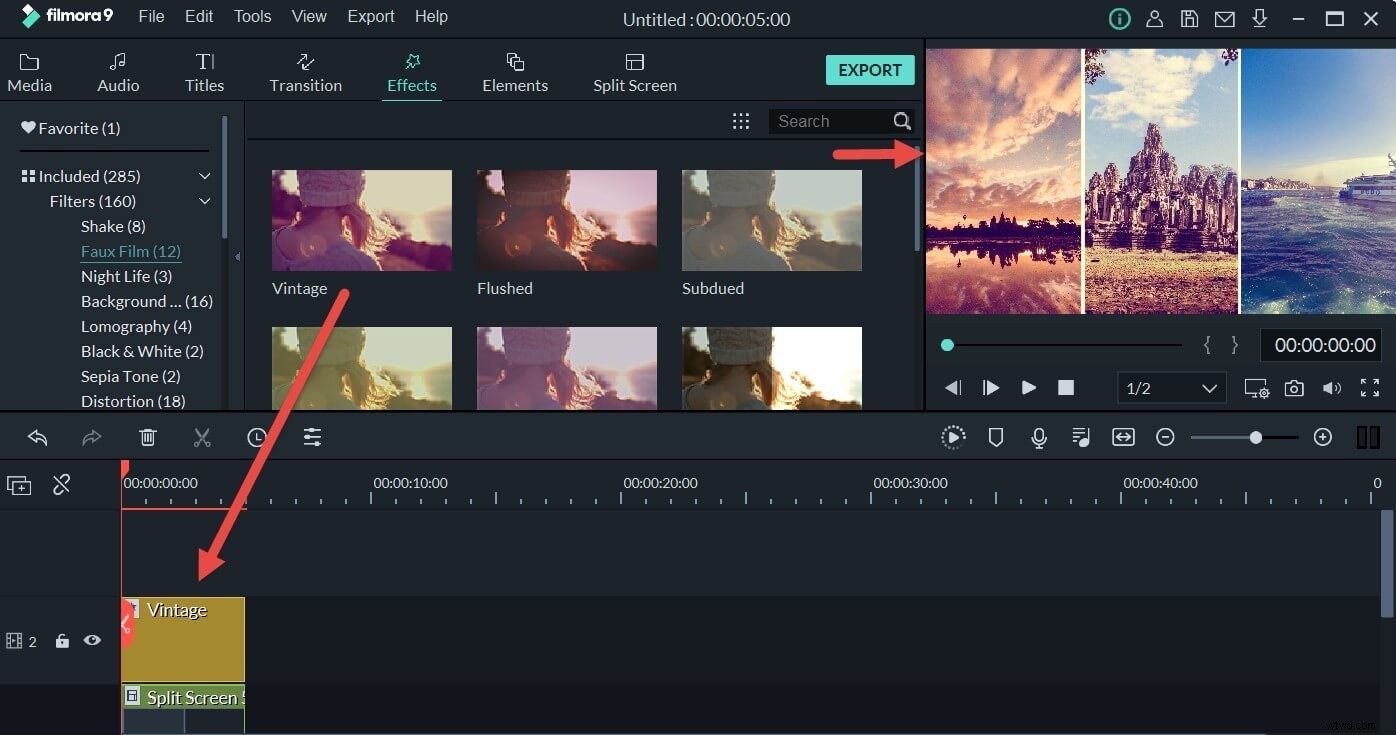Delete selected clip with trash icon
1396x735 pixels.
[x=148, y=437]
